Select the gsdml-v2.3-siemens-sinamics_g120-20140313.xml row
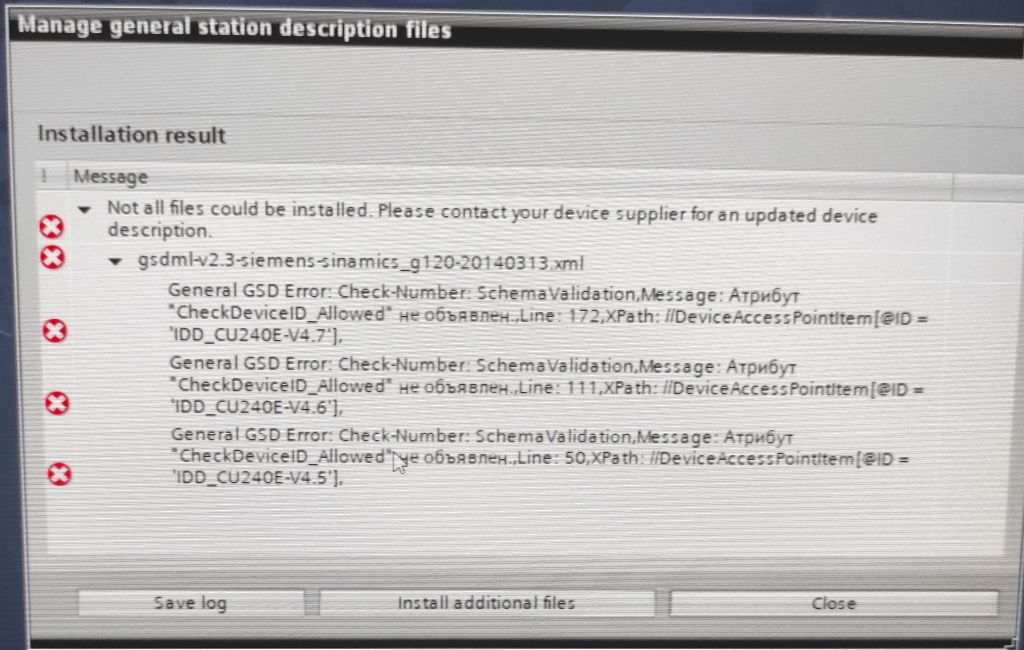The height and width of the screenshot is (650, 1024). point(360,262)
